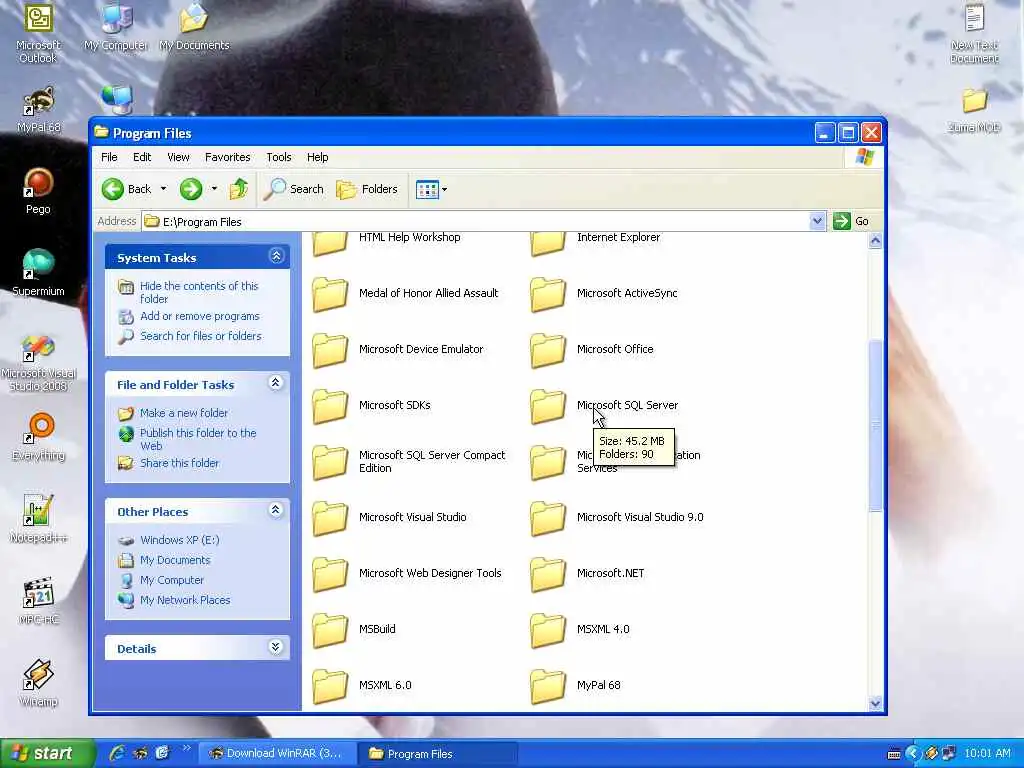Select New Text Document on desktop
The image size is (1024, 768).
tap(974, 34)
